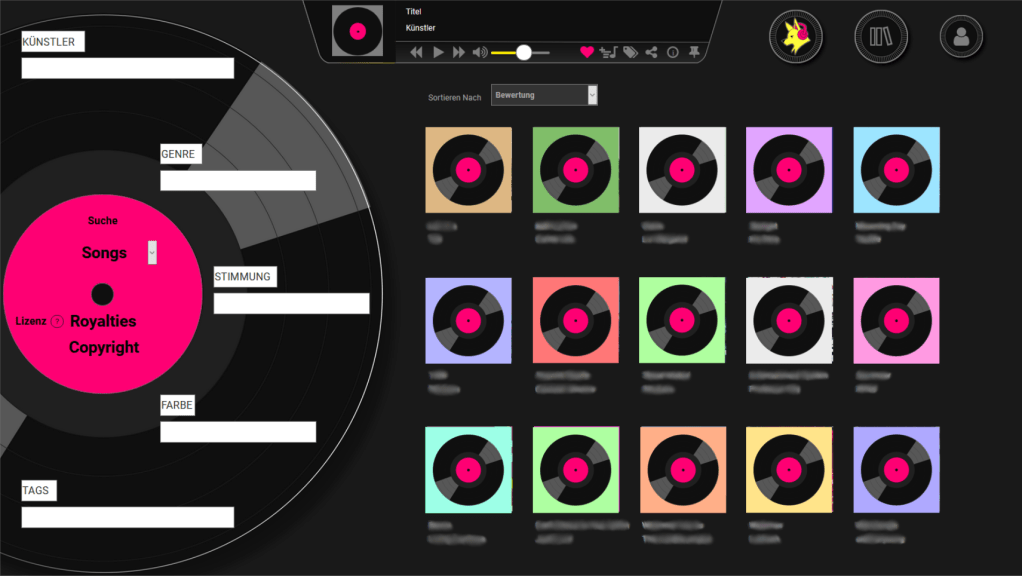
Task: Expand the Songs search type dropdown
Action: coord(152,252)
